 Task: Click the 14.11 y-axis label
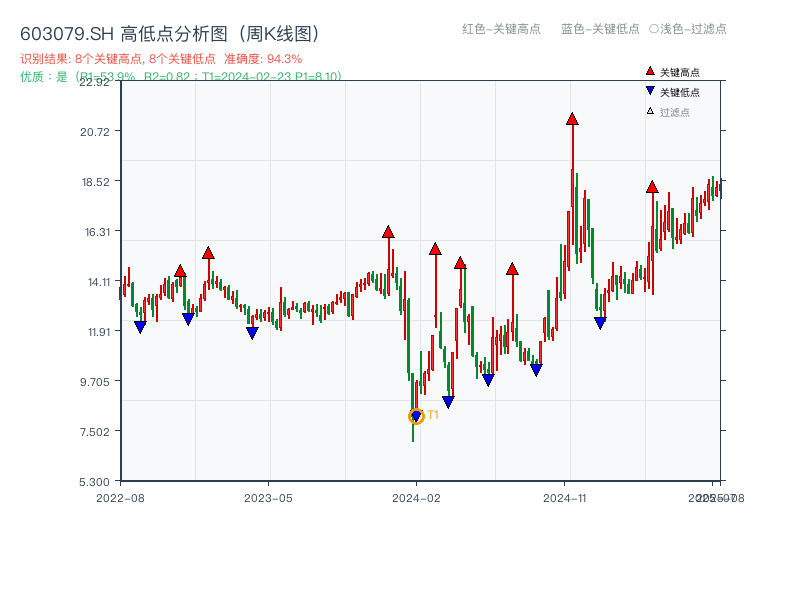pos(98,282)
